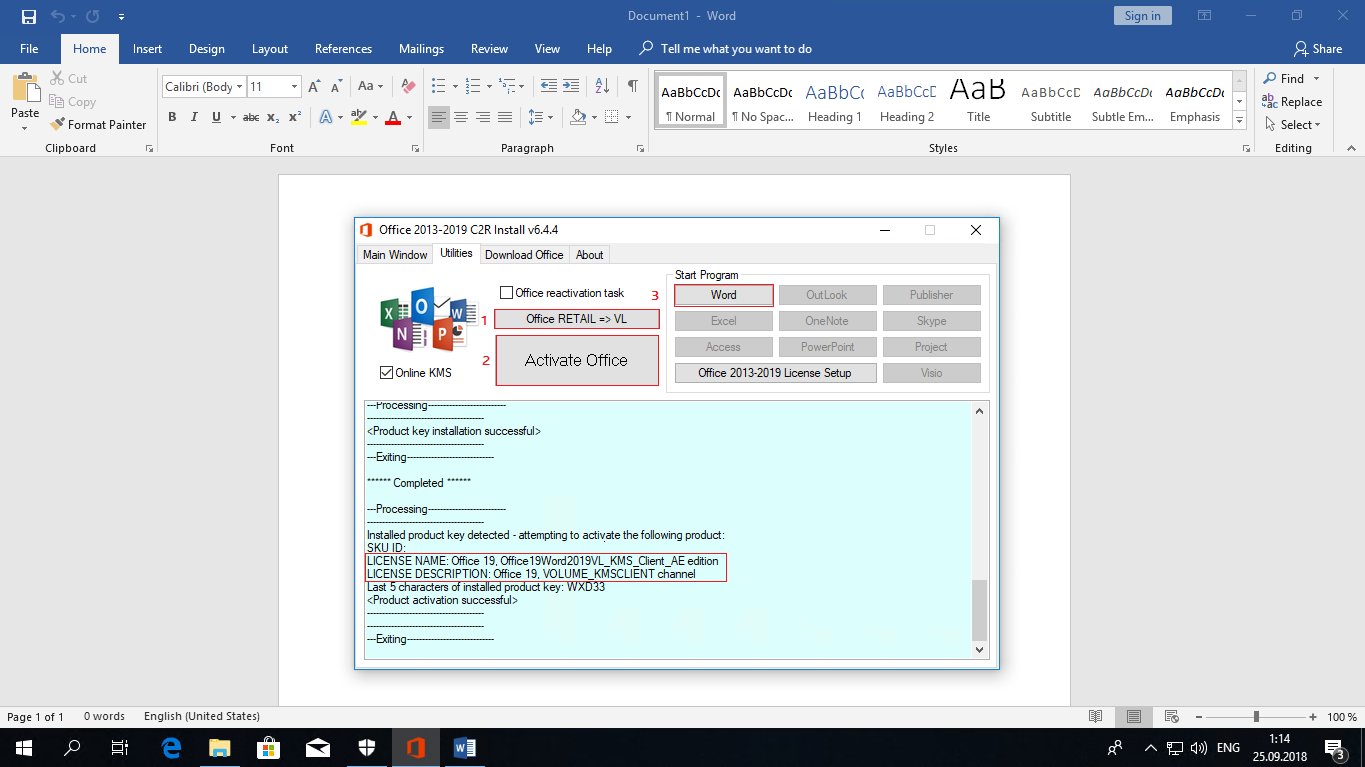Screen dimensions: 1365x767
Task: Open the Change Case dropdown
Action: [371, 87]
